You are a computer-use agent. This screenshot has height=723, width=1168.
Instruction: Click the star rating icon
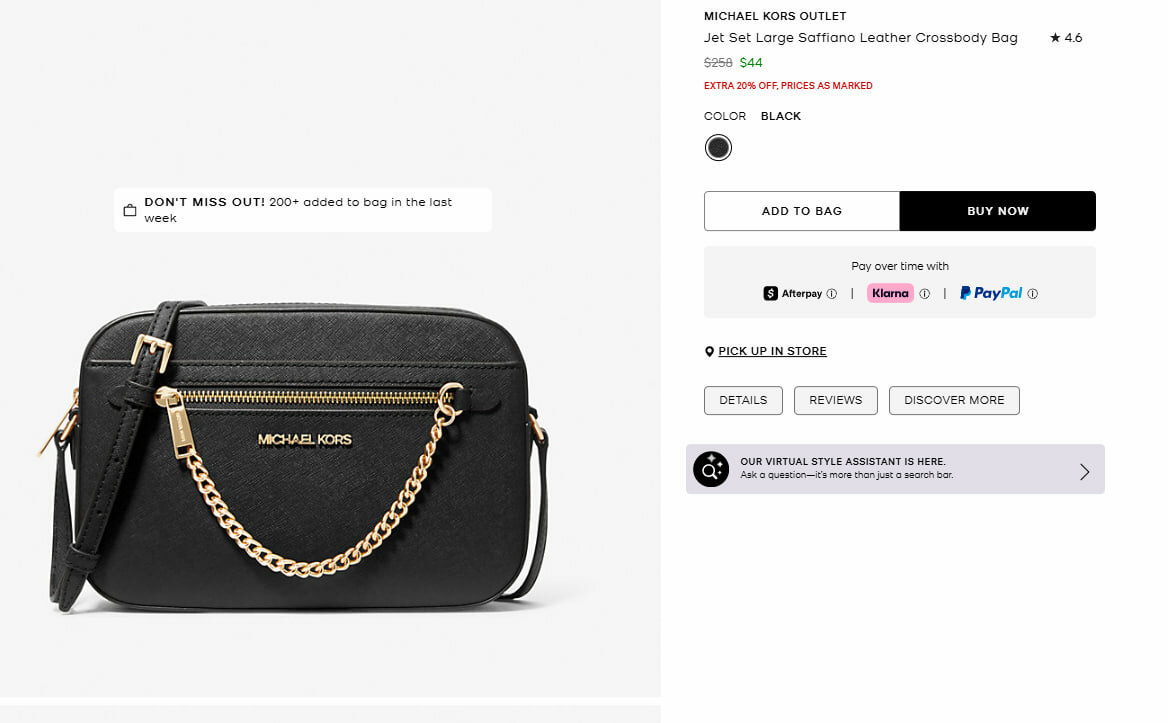coord(1055,38)
